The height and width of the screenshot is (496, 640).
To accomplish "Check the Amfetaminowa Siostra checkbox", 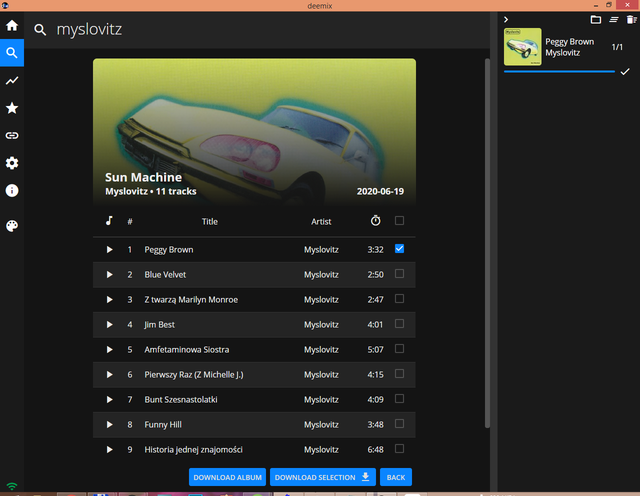I will click(x=399, y=348).
